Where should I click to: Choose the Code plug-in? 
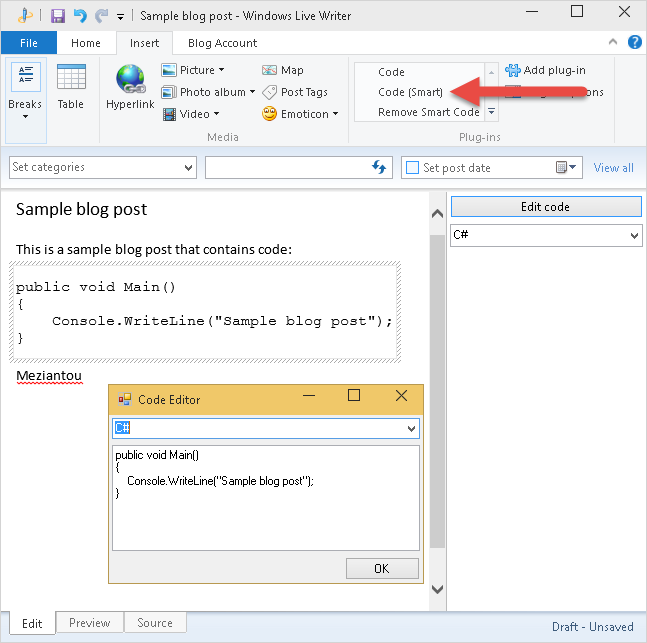(391, 72)
